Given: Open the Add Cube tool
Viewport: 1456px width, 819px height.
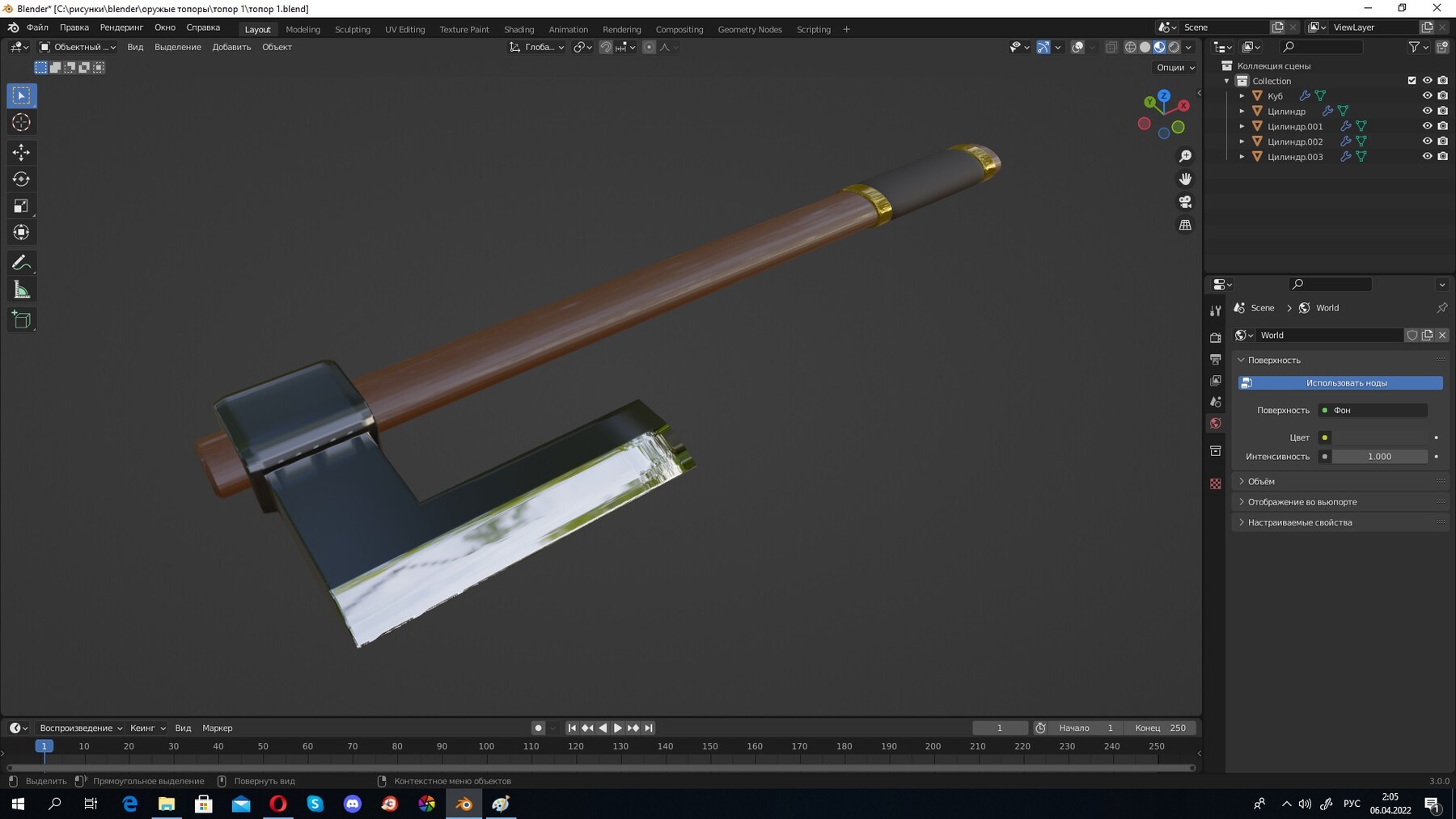Looking at the screenshot, I should [21, 319].
